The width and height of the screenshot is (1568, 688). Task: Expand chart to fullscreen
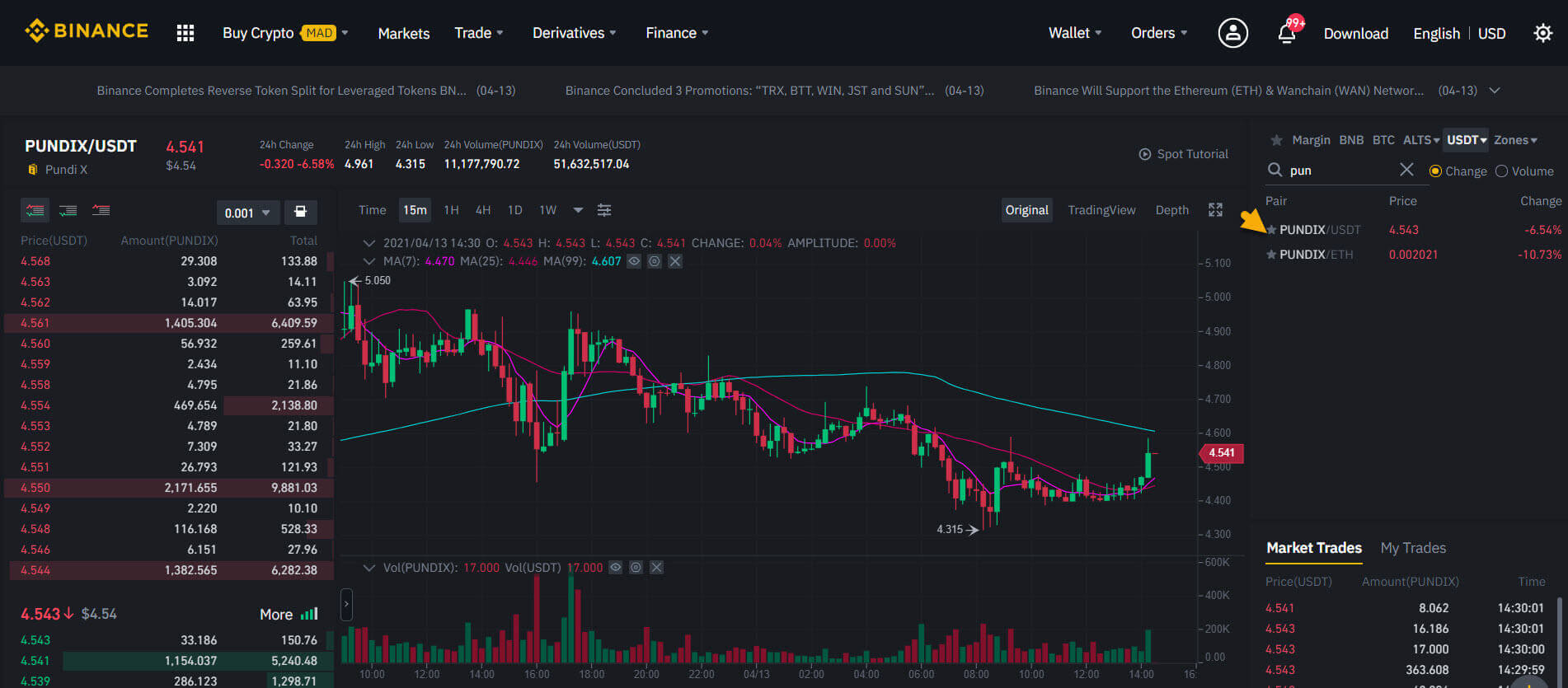tap(1215, 210)
